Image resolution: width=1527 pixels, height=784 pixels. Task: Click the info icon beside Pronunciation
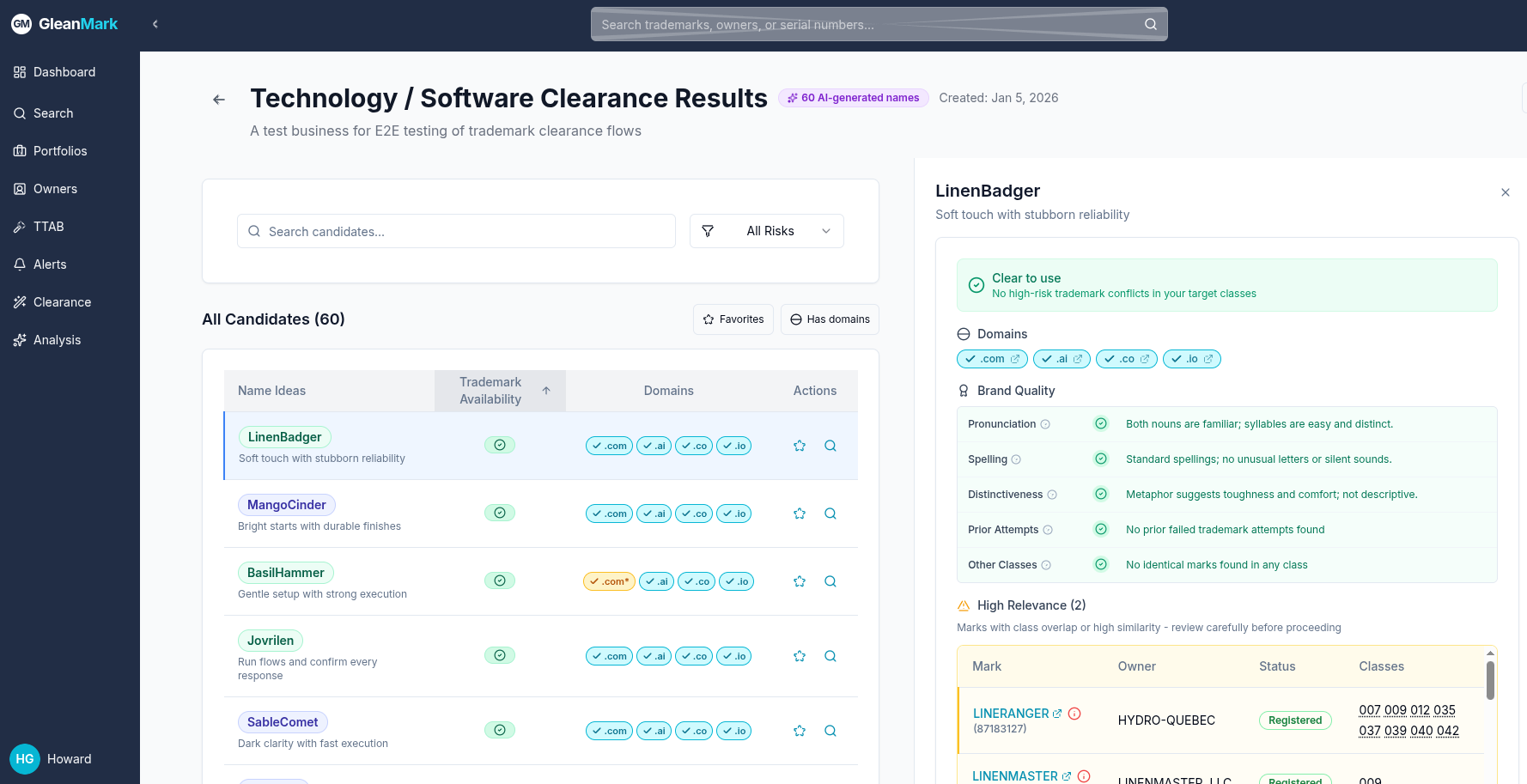(1045, 424)
